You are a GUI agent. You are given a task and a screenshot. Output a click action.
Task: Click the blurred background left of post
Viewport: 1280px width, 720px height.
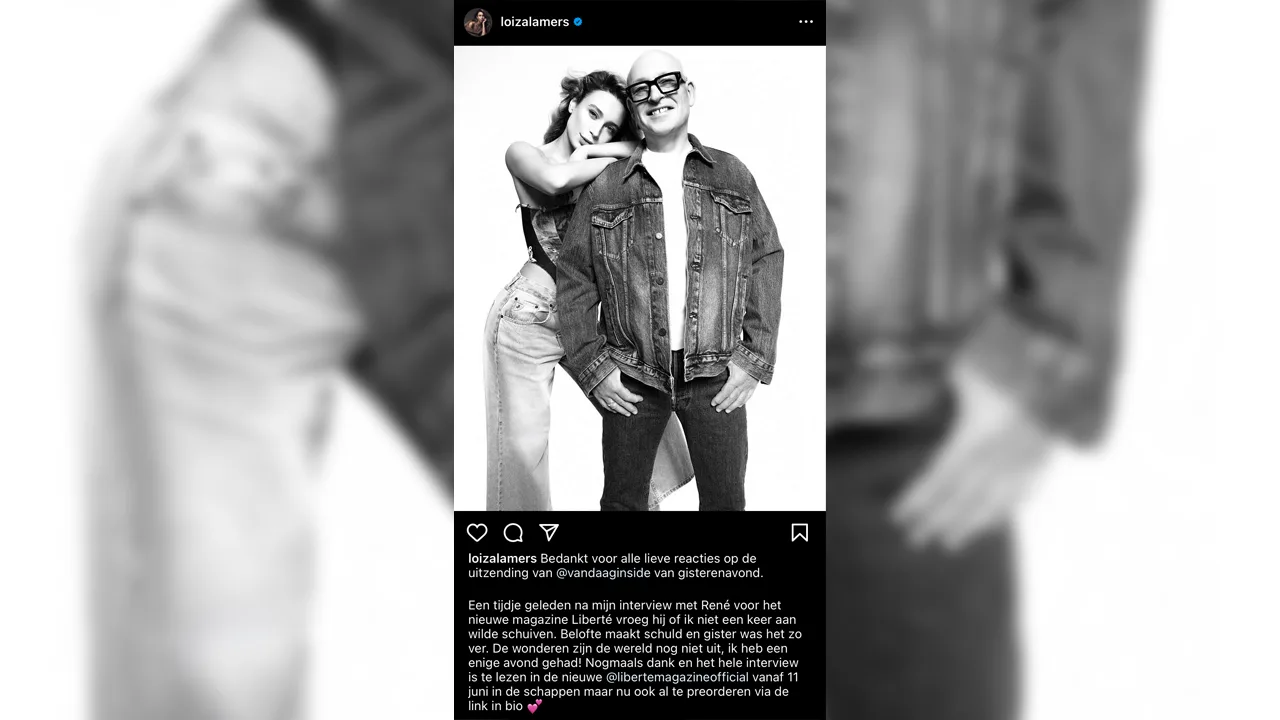[227, 360]
